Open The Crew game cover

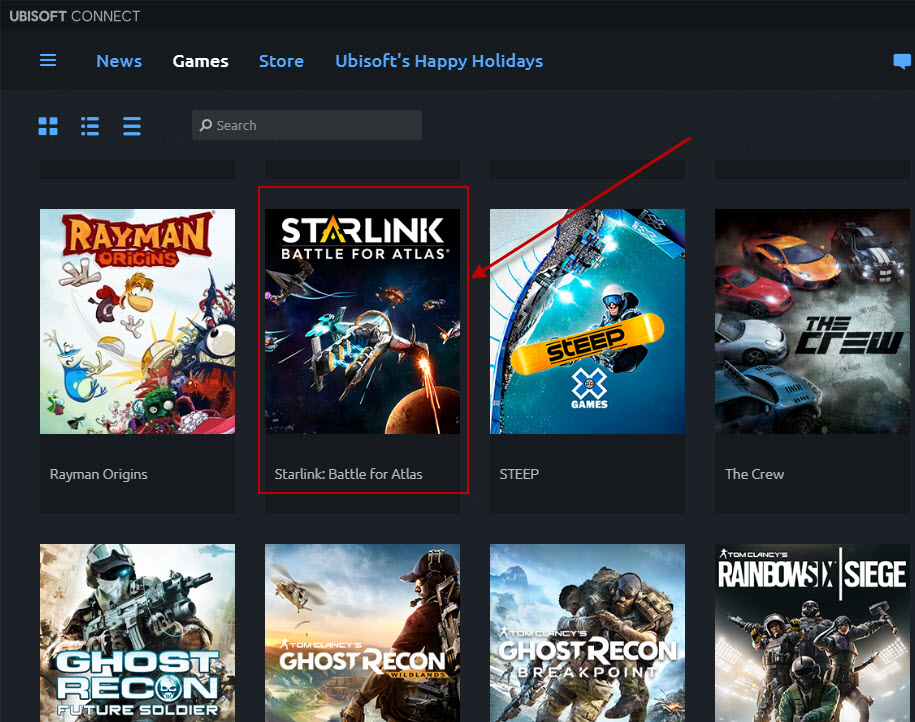pyautogui.click(x=812, y=321)
